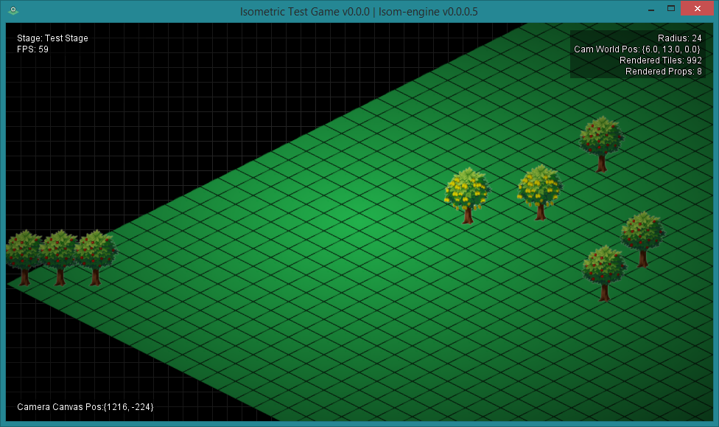
Task: Select the rightmost apple tree in the row of three
Action: pyautogui.click(x=95, y=258)
